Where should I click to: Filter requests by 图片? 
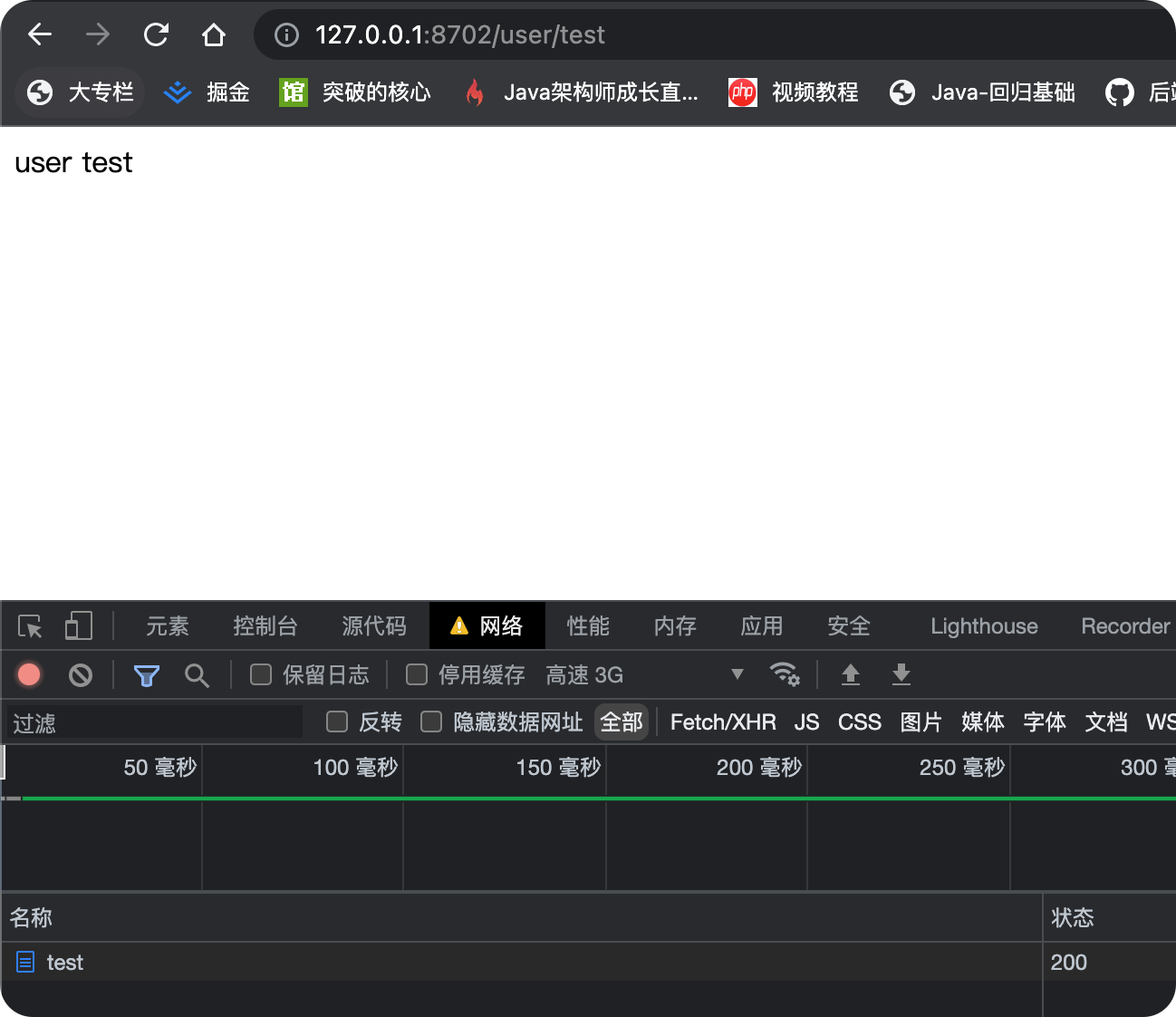point(921,722)
